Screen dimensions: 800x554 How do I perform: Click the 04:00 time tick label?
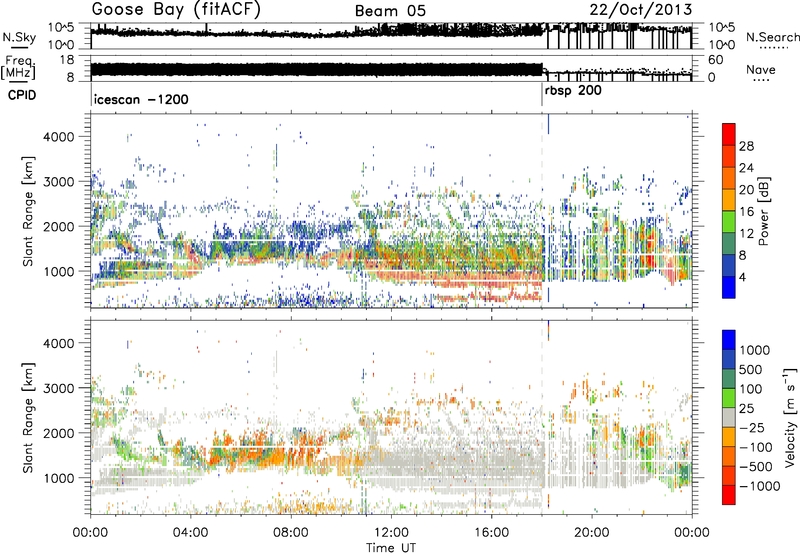pos(191,533)
